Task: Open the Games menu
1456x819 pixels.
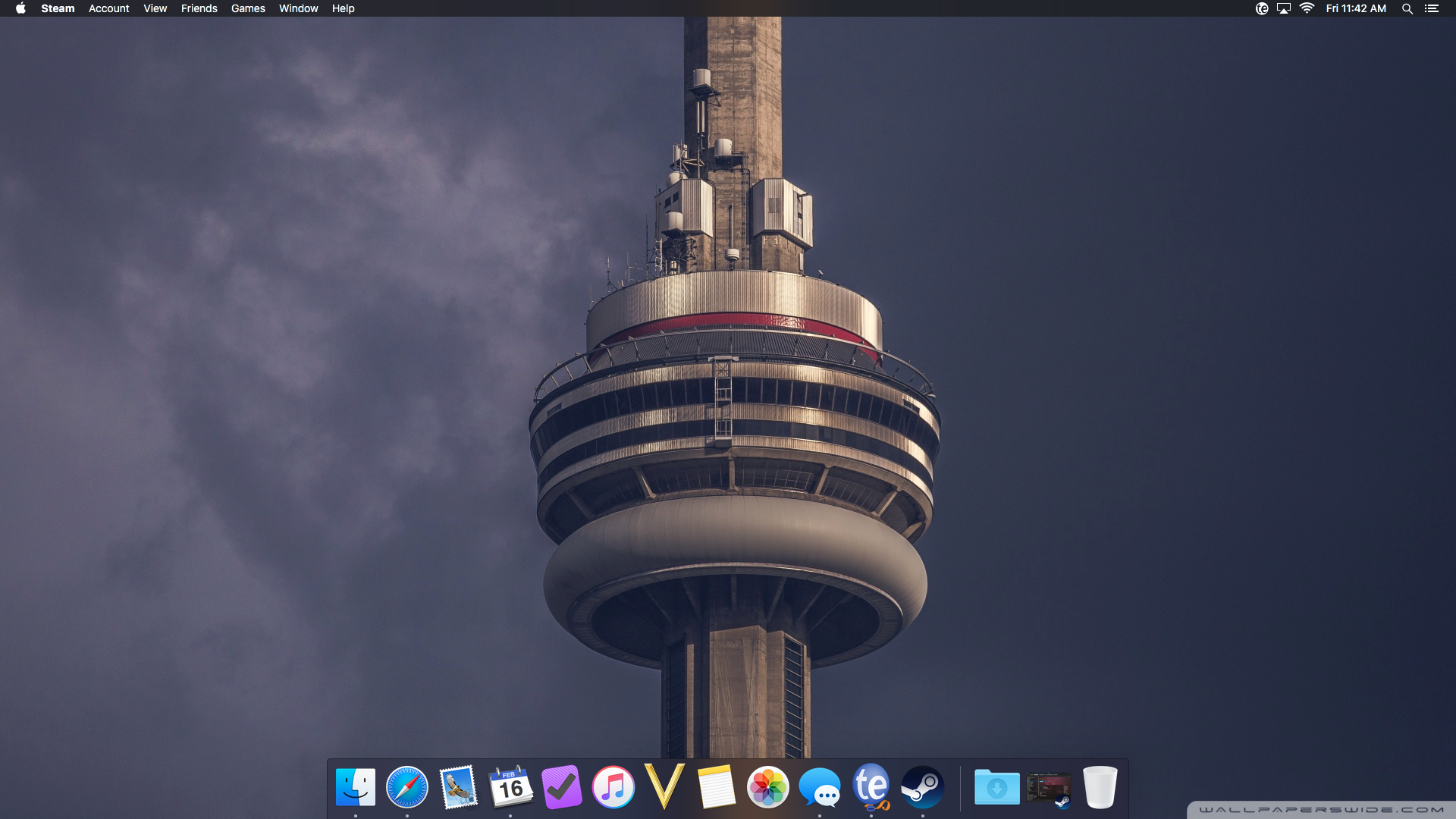Action: 248,8
